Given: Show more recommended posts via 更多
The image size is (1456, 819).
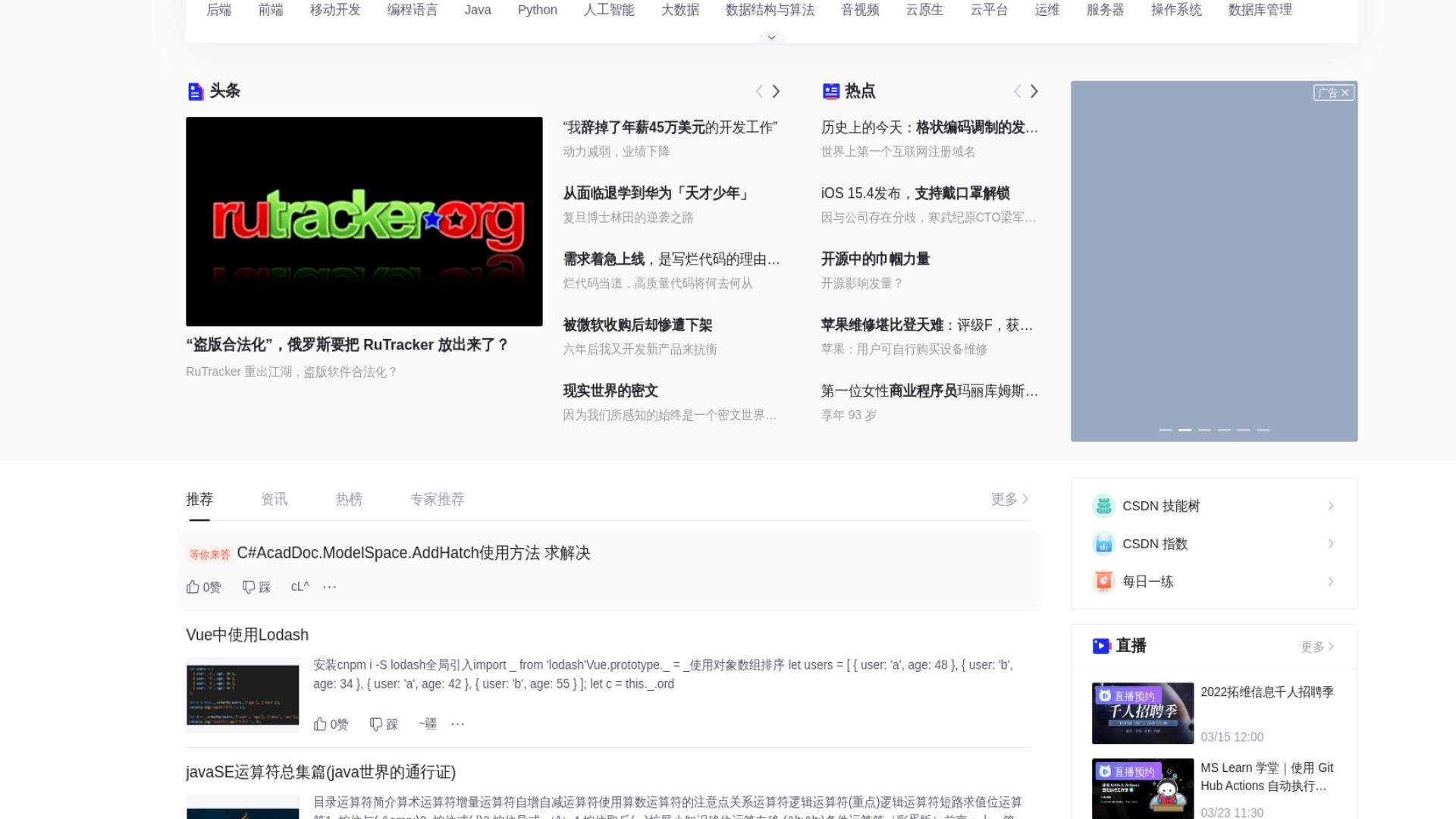Looking at the screenshot, I should coord(1009,499).
